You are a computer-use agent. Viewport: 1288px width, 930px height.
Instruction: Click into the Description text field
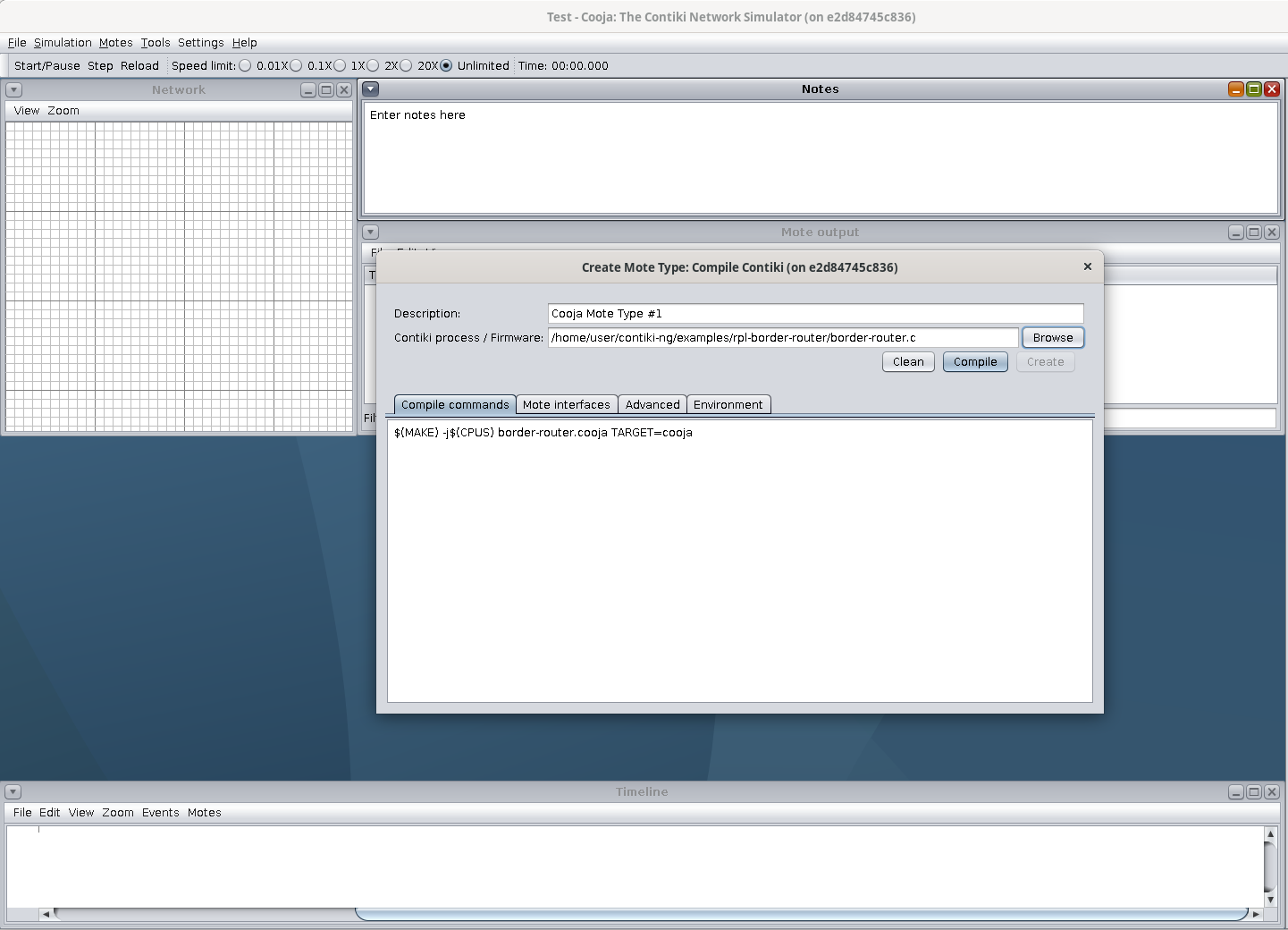point(815,314)
